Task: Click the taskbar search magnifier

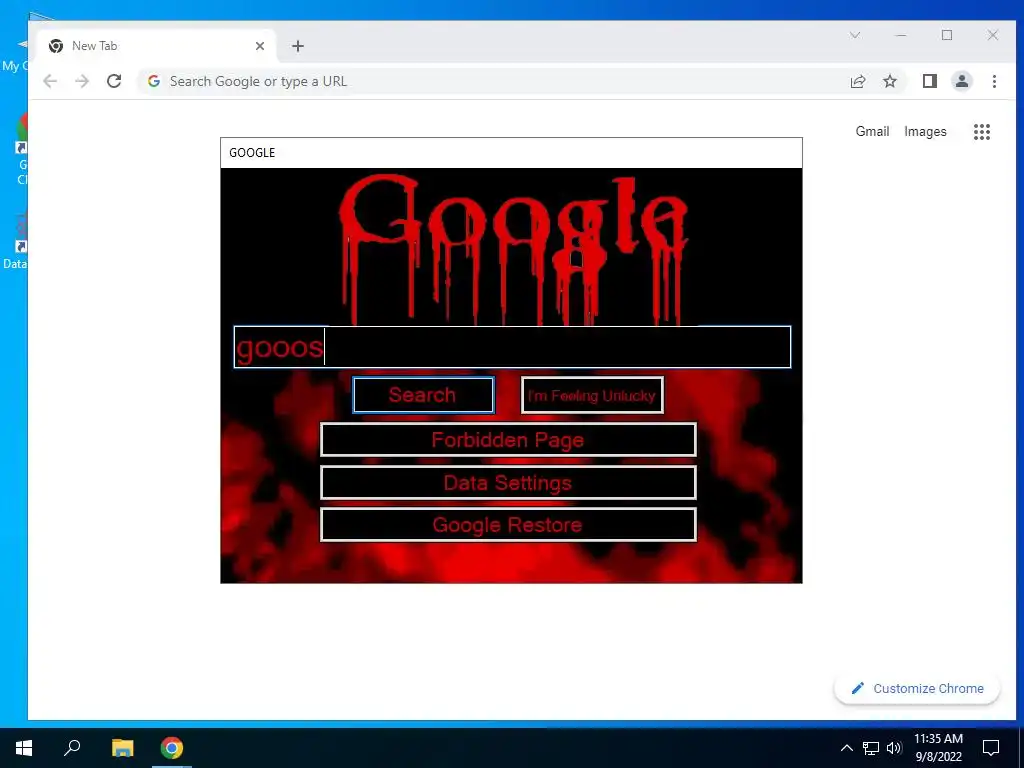Action: pos(72,748)
